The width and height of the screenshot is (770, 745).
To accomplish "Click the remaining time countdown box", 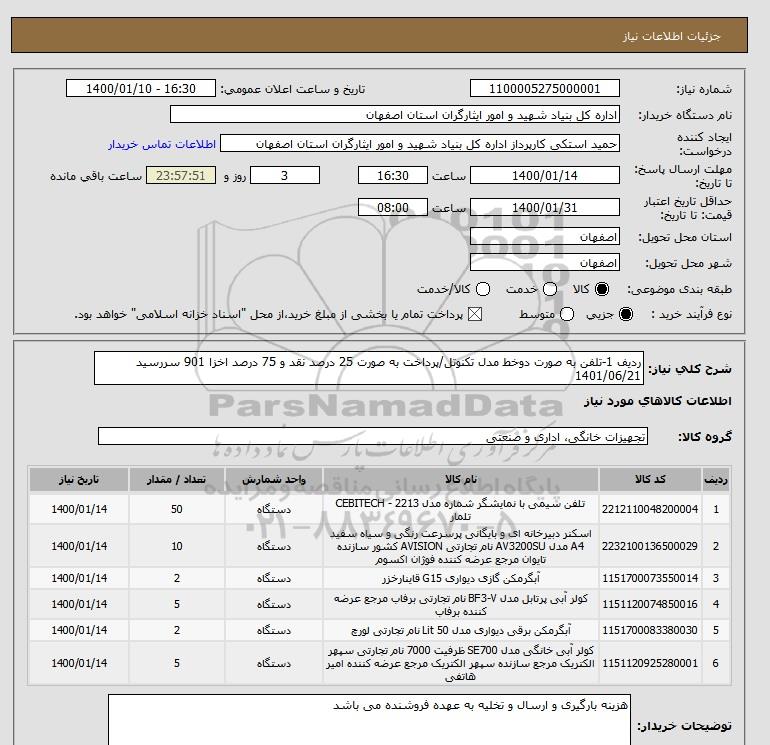I will coord(181,175).
